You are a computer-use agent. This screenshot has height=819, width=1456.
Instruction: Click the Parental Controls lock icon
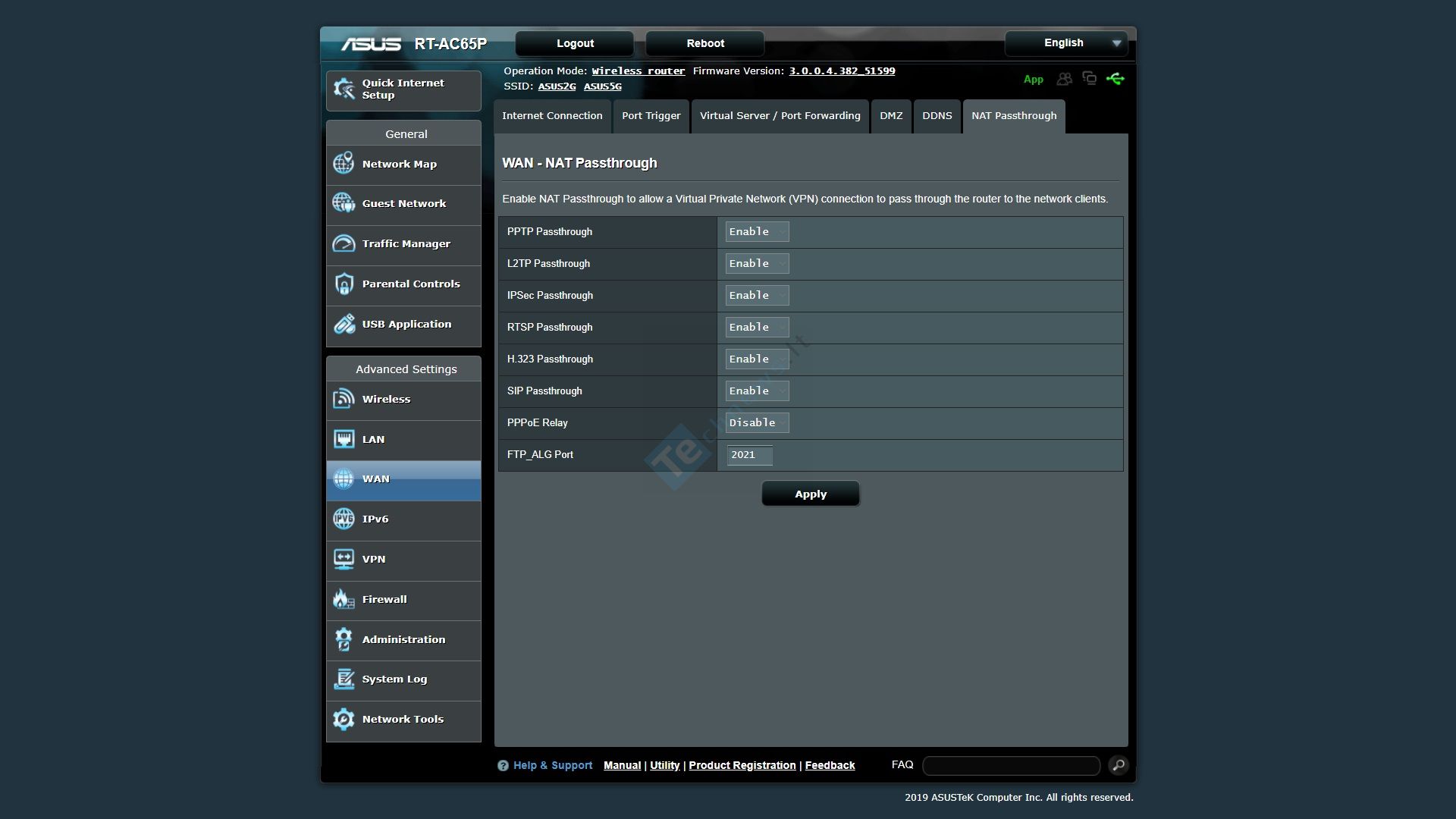point(344,284)
